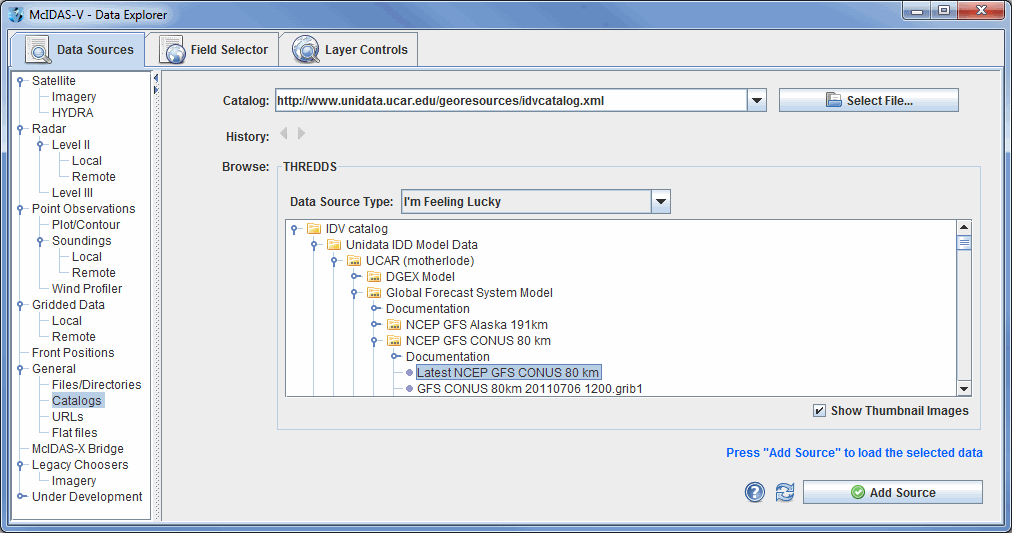Click the help question mark icon

754,492
